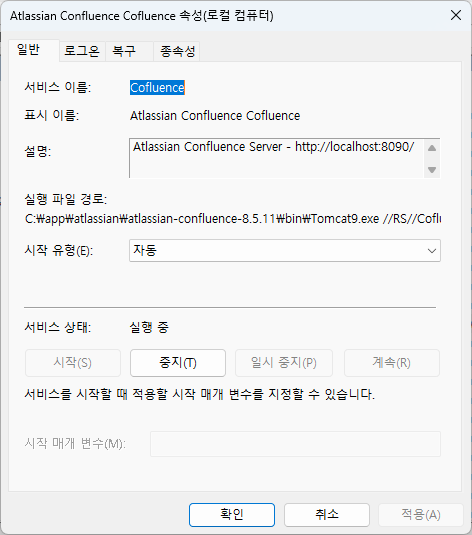Click the description box down scroll arrow
The width and height of the screenshot is (472, 535).
(x=432, y=170)
